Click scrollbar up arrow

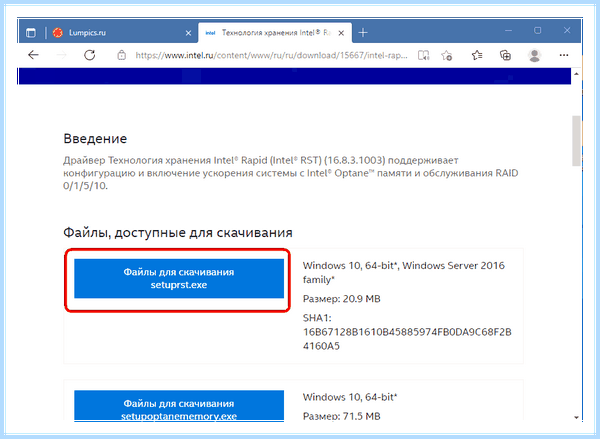pyautogui.click(x=576, y=74)
